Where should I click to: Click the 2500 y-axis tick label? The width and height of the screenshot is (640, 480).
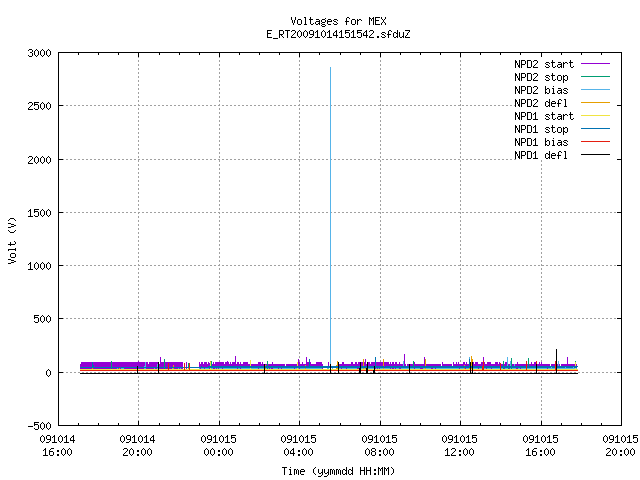tap(40, 107)
